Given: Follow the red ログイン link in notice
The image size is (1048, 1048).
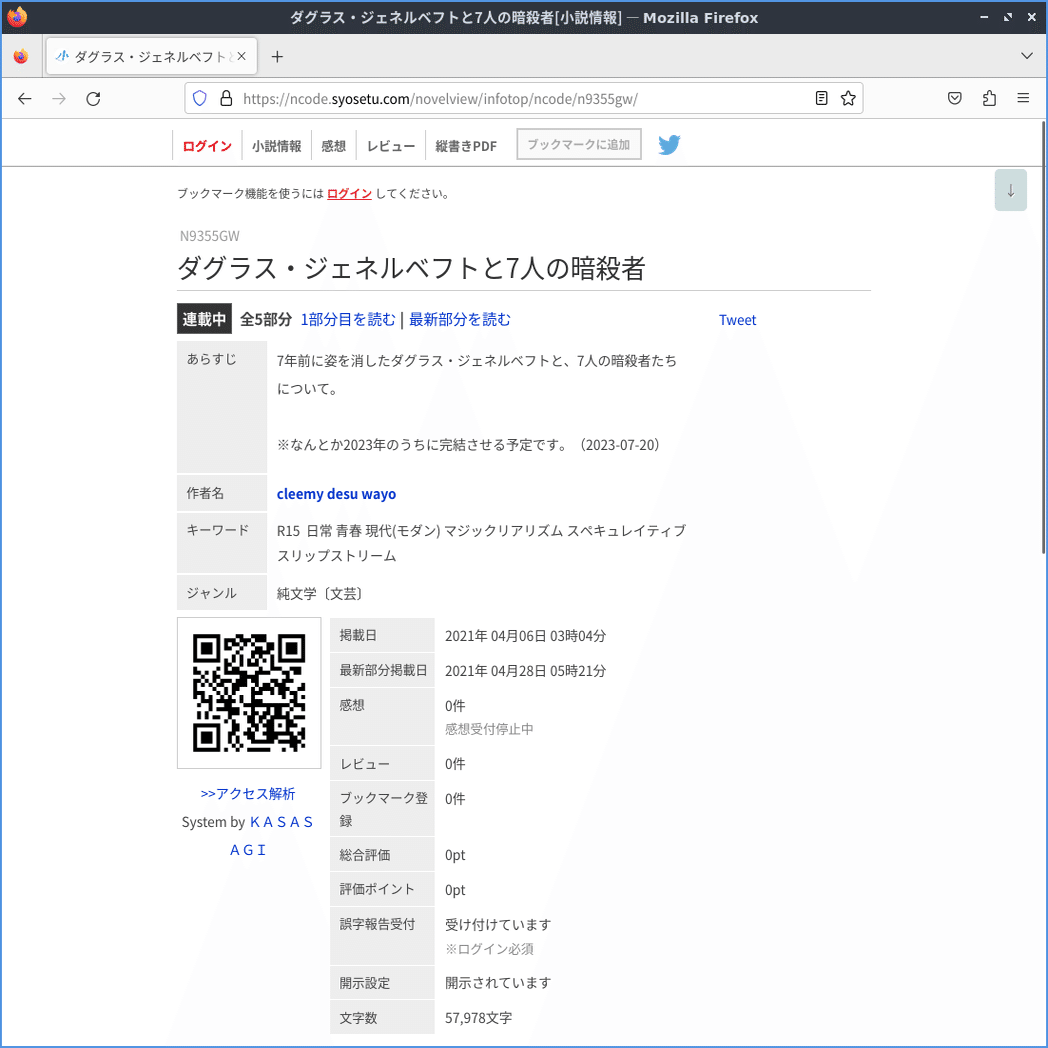Looking at the screenshot, I should 349,194.
